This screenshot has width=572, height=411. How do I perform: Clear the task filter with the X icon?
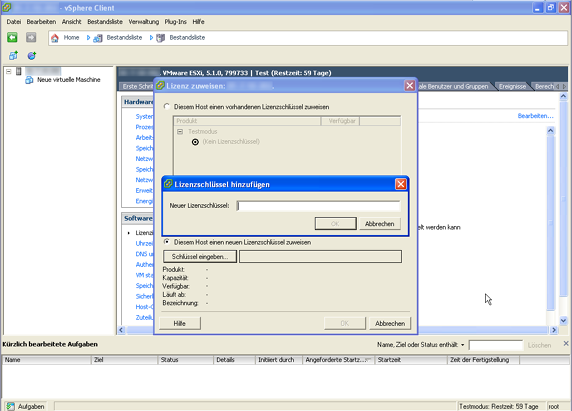tap(566, 344)
